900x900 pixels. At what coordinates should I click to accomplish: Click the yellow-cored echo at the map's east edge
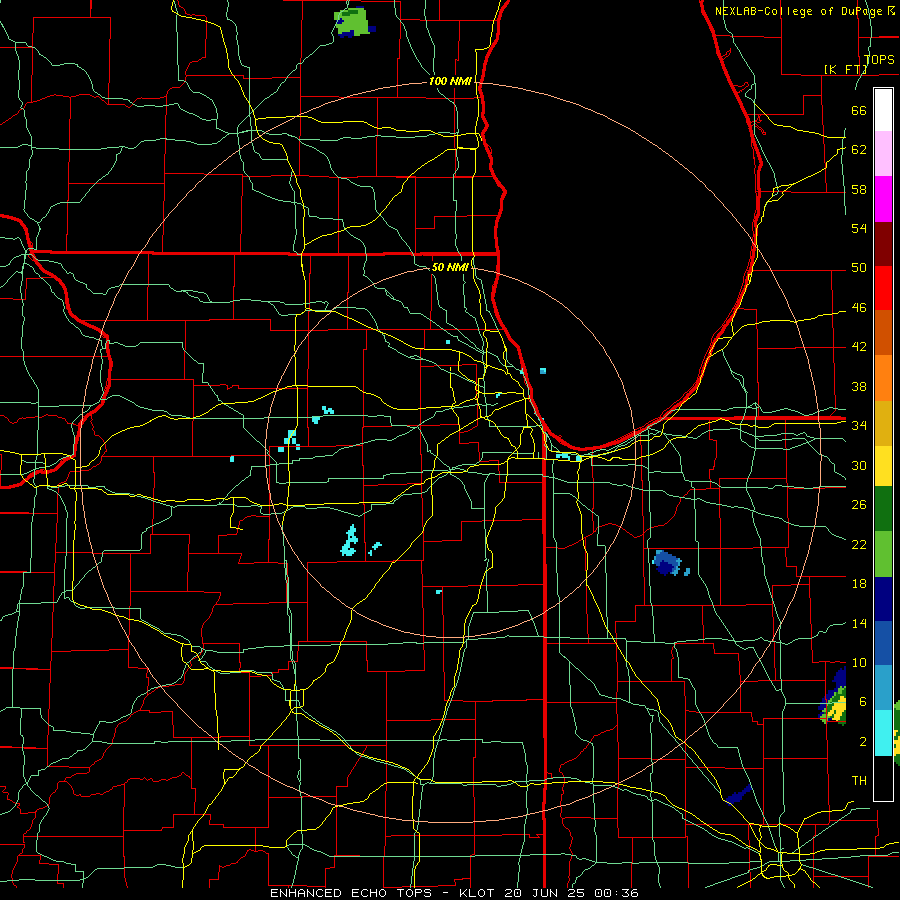834,697
